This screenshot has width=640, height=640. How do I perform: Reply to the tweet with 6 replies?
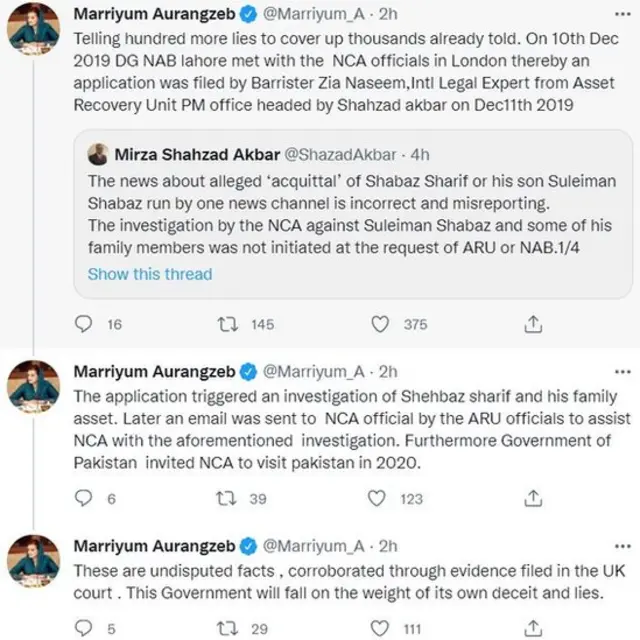[87, 498]
